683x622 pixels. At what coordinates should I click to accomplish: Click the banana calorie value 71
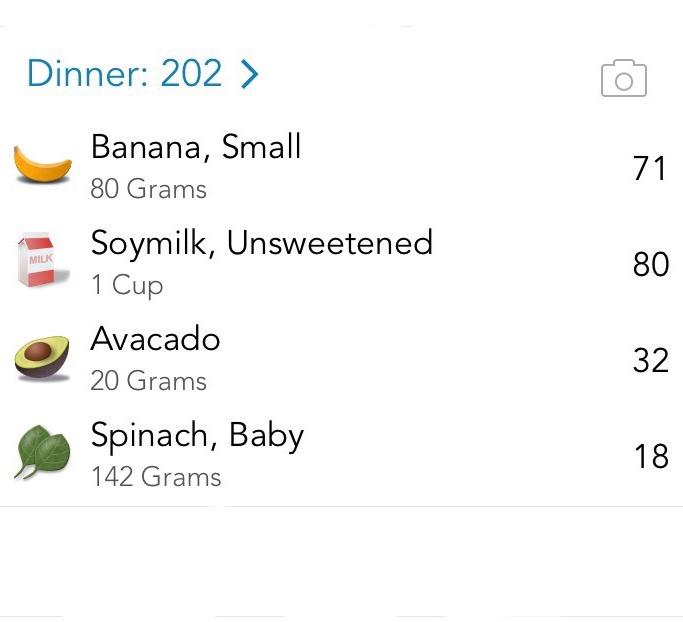pyautogui.click(x=650, y=168)
